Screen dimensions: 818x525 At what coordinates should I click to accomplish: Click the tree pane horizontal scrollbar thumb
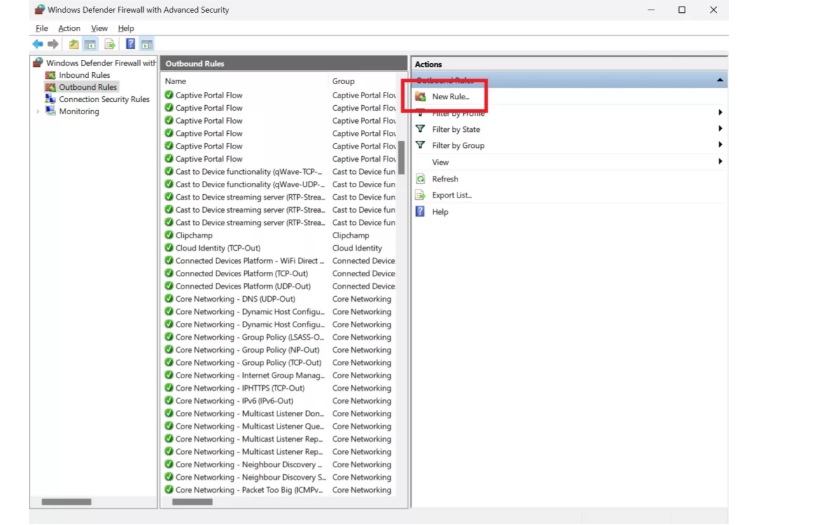(66, 502)
